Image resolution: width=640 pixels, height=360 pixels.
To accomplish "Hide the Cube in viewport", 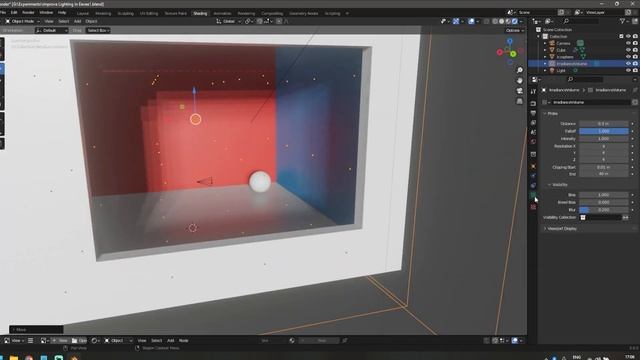I will [628, 50].
